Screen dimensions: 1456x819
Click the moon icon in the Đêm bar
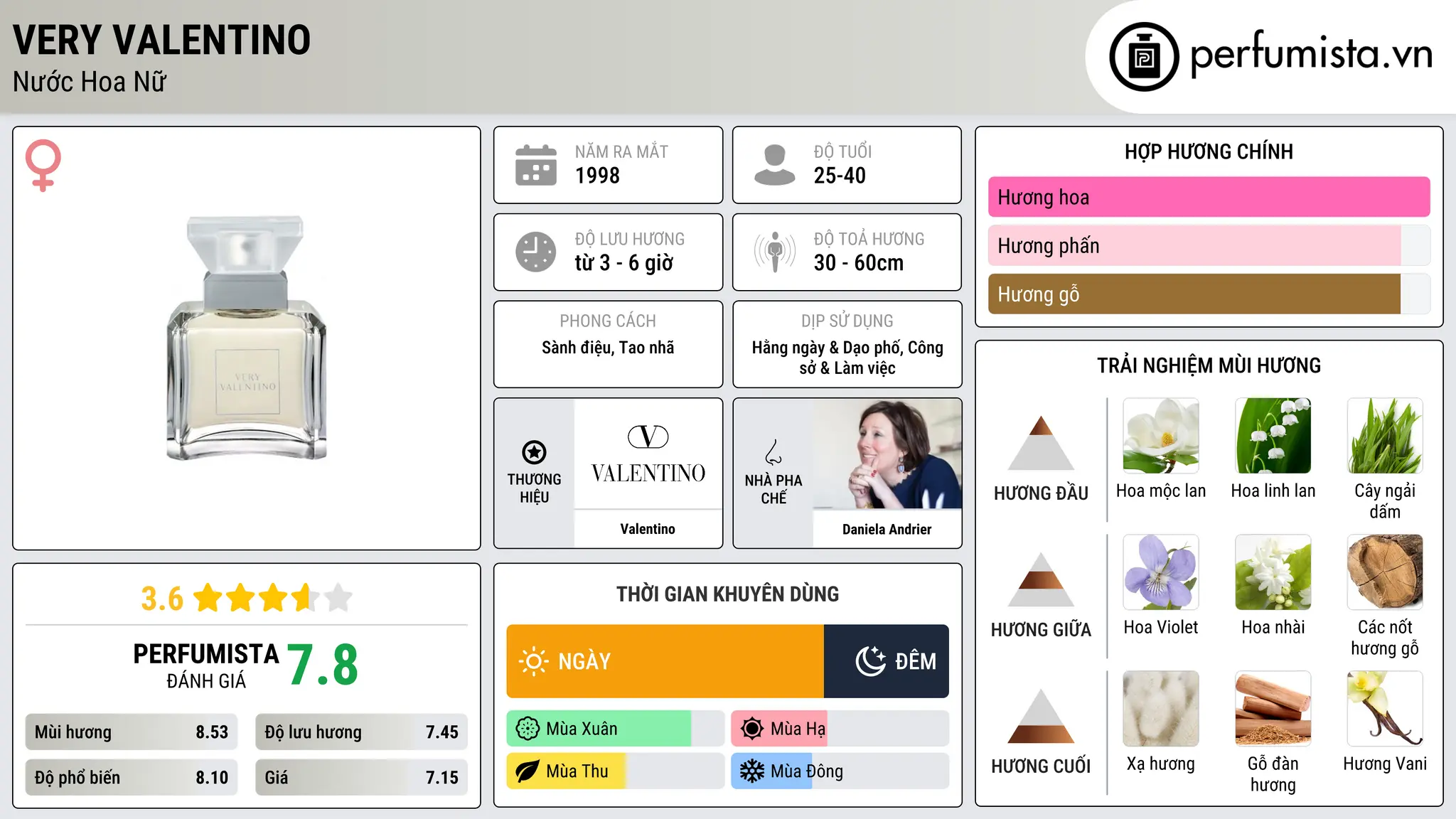click(x=870, y=661)
